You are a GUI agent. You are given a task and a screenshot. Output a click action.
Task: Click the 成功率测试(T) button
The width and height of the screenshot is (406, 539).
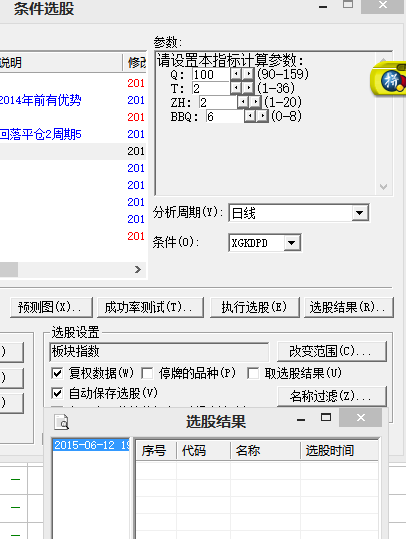(x=150, y=307)
